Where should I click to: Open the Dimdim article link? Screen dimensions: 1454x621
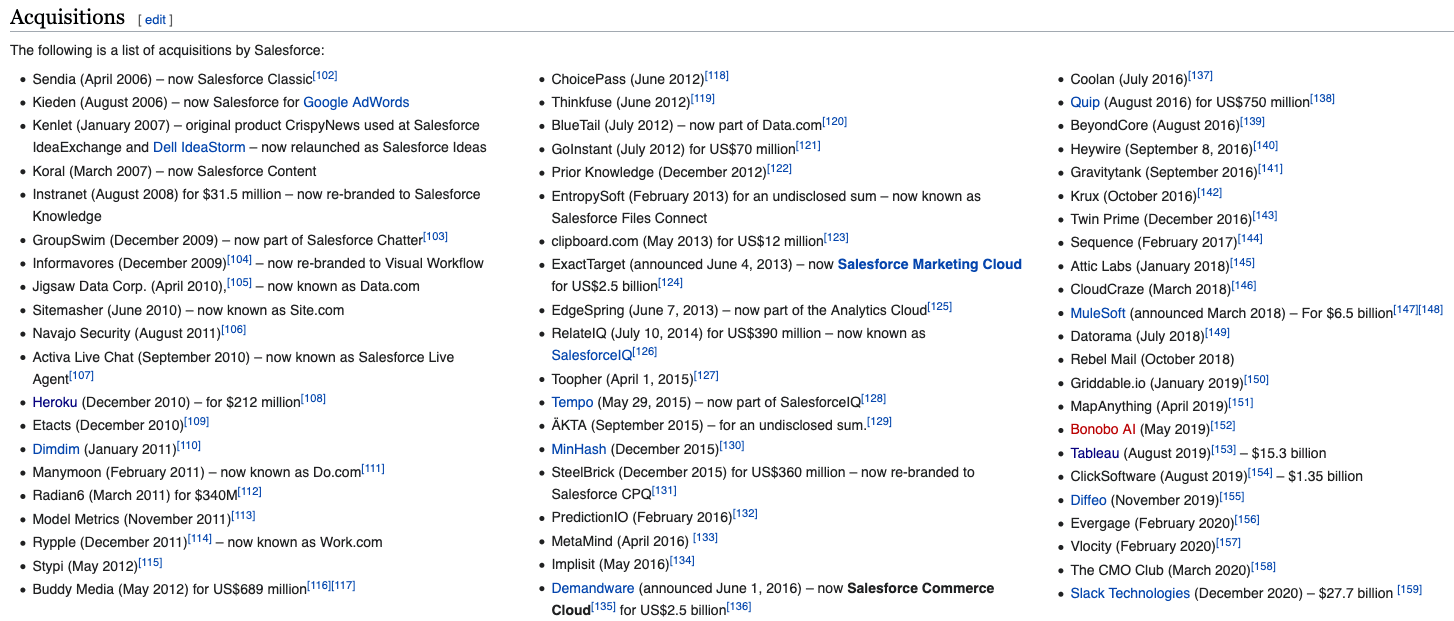click(x=56, y=449)
